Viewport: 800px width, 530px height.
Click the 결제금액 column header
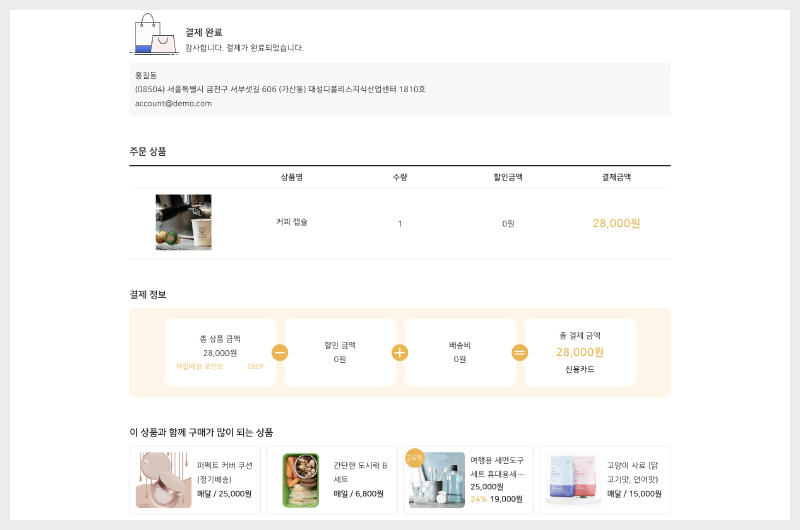tap(616, 177)
